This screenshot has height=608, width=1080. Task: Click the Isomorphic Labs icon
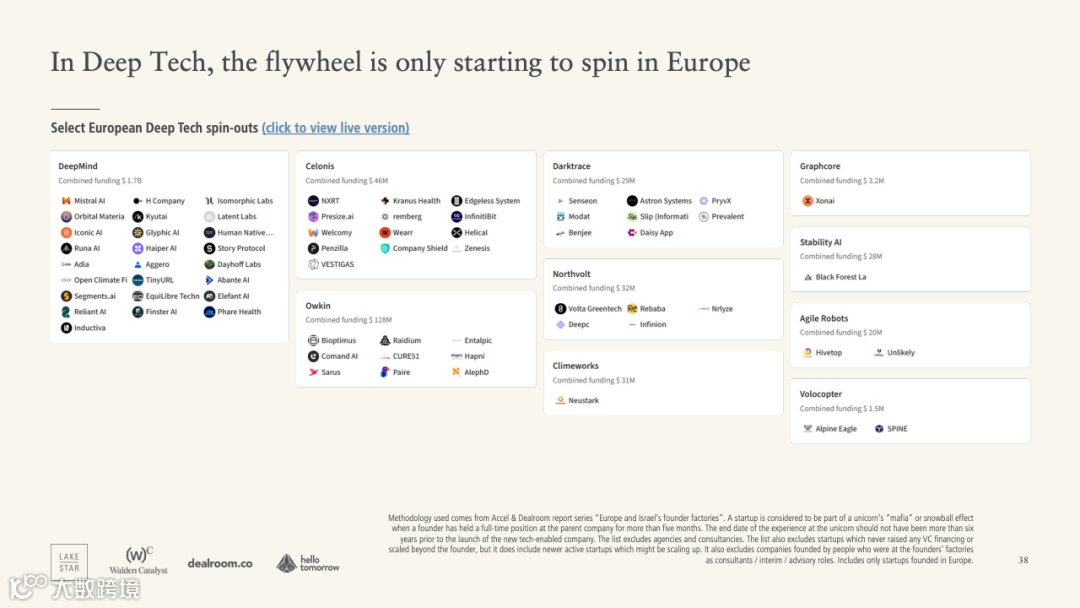209,201
